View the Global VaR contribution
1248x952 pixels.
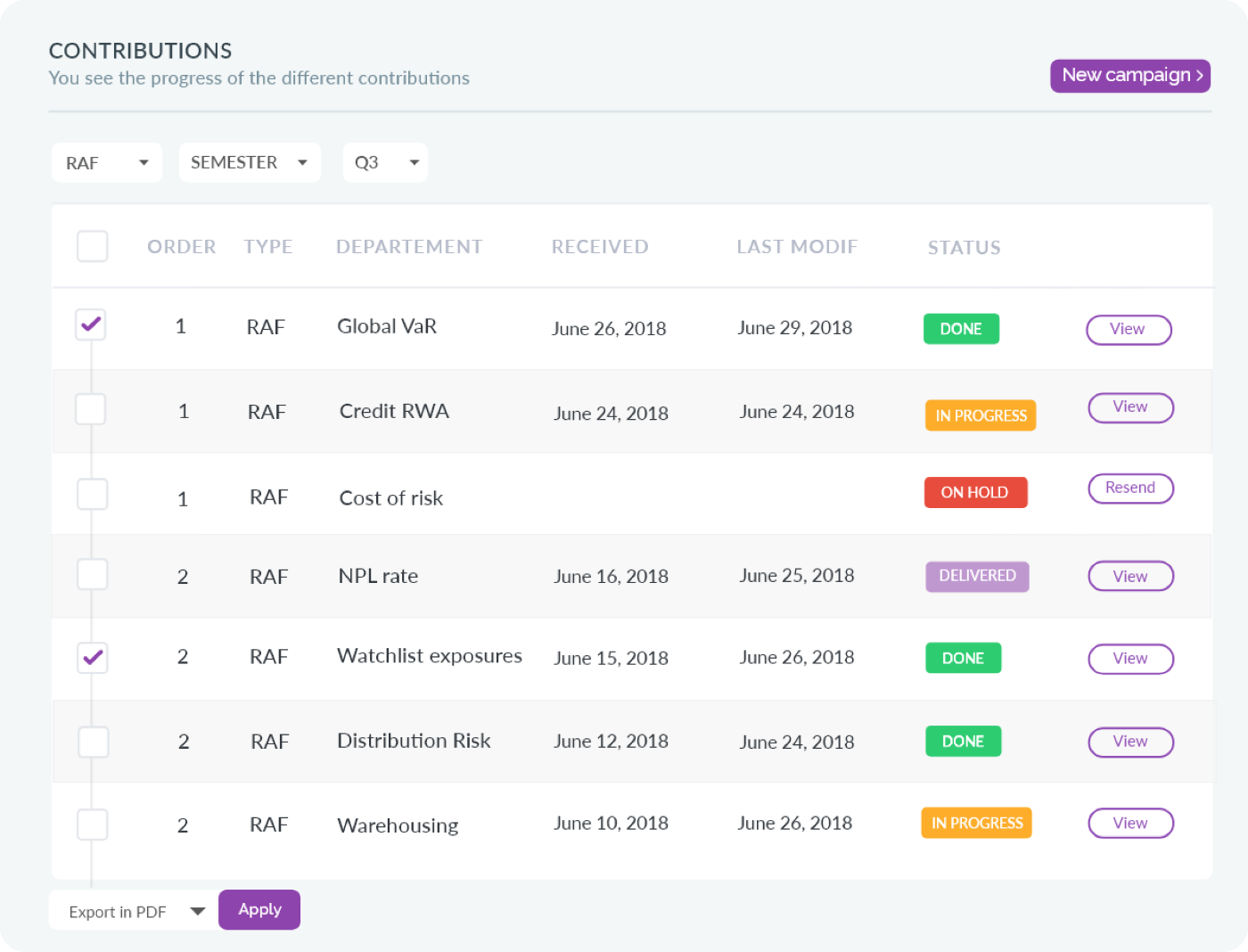tap(1129, 330)
